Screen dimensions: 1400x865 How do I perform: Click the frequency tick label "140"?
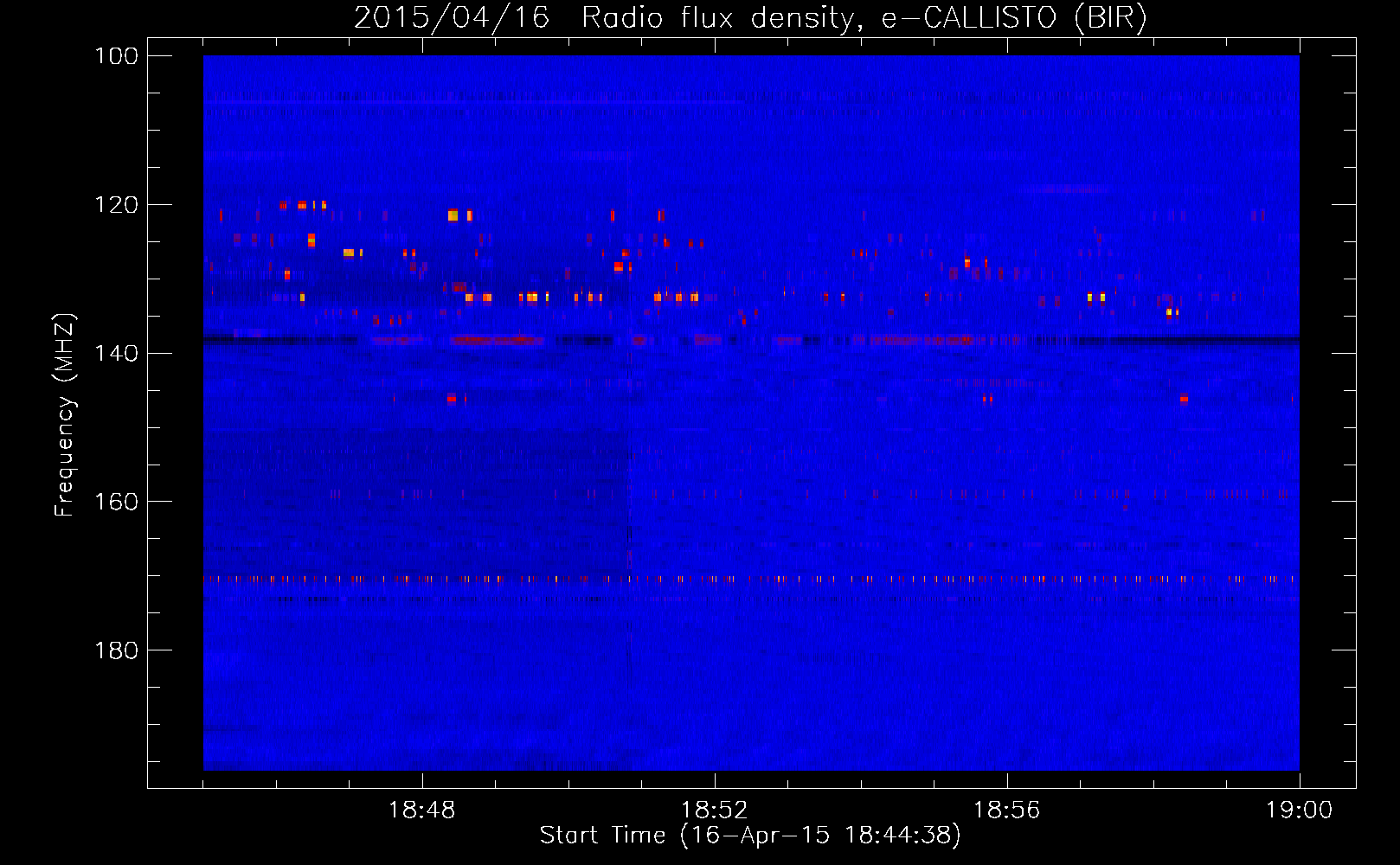point(116,354)
